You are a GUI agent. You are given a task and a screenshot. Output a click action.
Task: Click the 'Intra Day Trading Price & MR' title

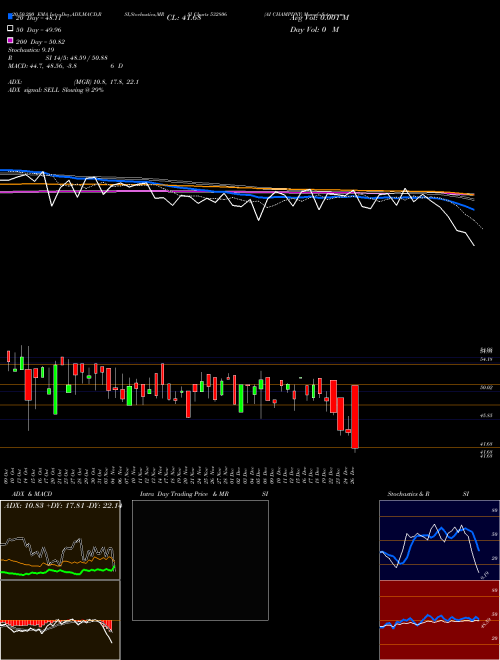184,494
